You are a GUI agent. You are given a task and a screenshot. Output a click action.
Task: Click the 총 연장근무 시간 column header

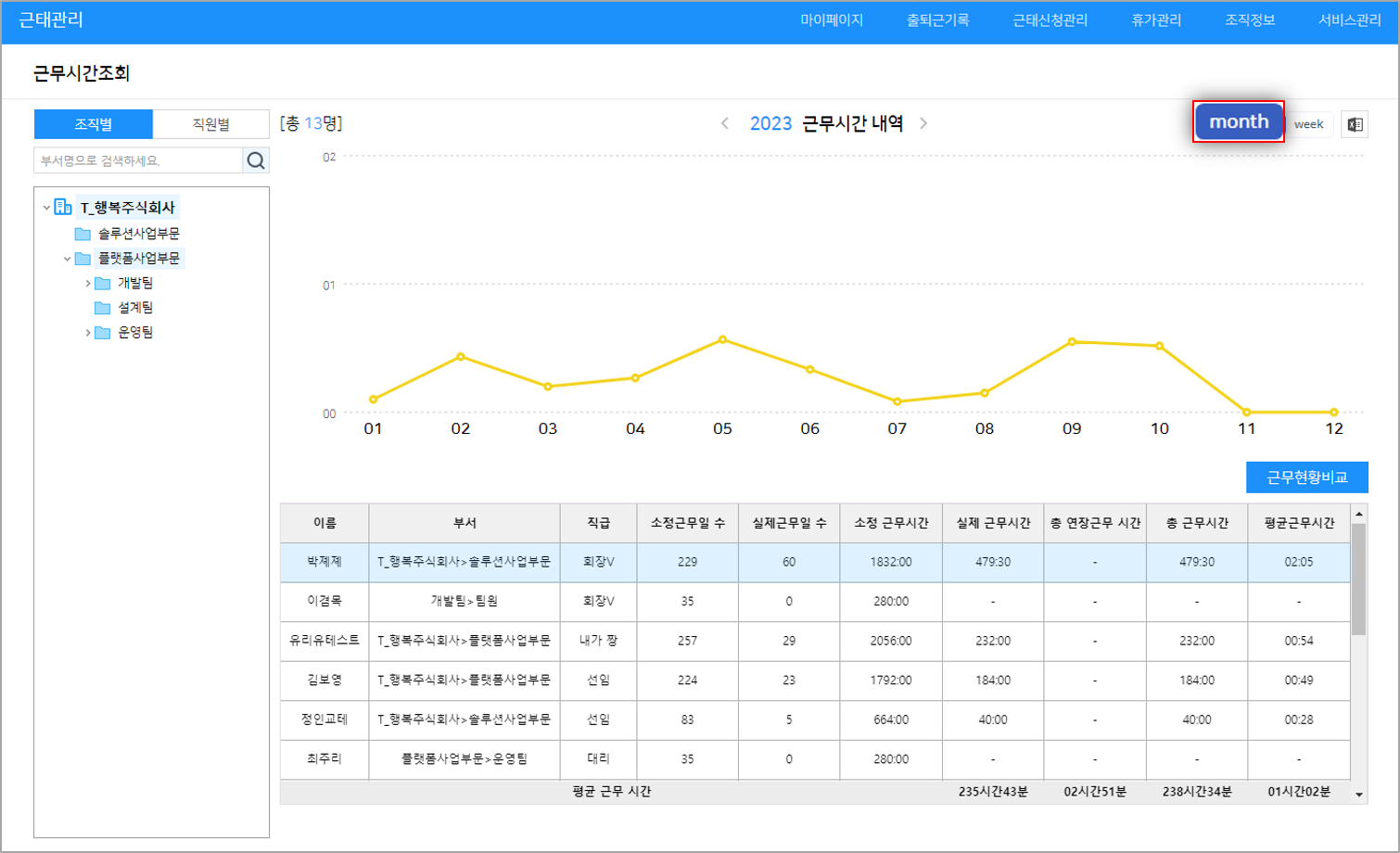click(x=1095, y=523)
